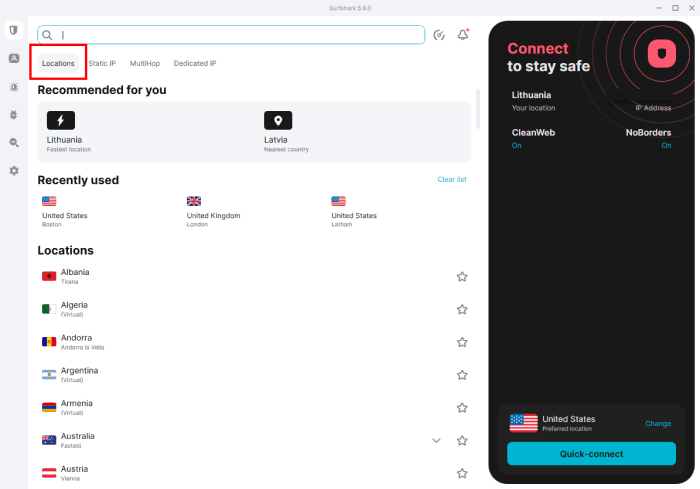Open the Antivirus bug icon in sidebar
Viewport: 700px width, 489px height.
(14, 115)
